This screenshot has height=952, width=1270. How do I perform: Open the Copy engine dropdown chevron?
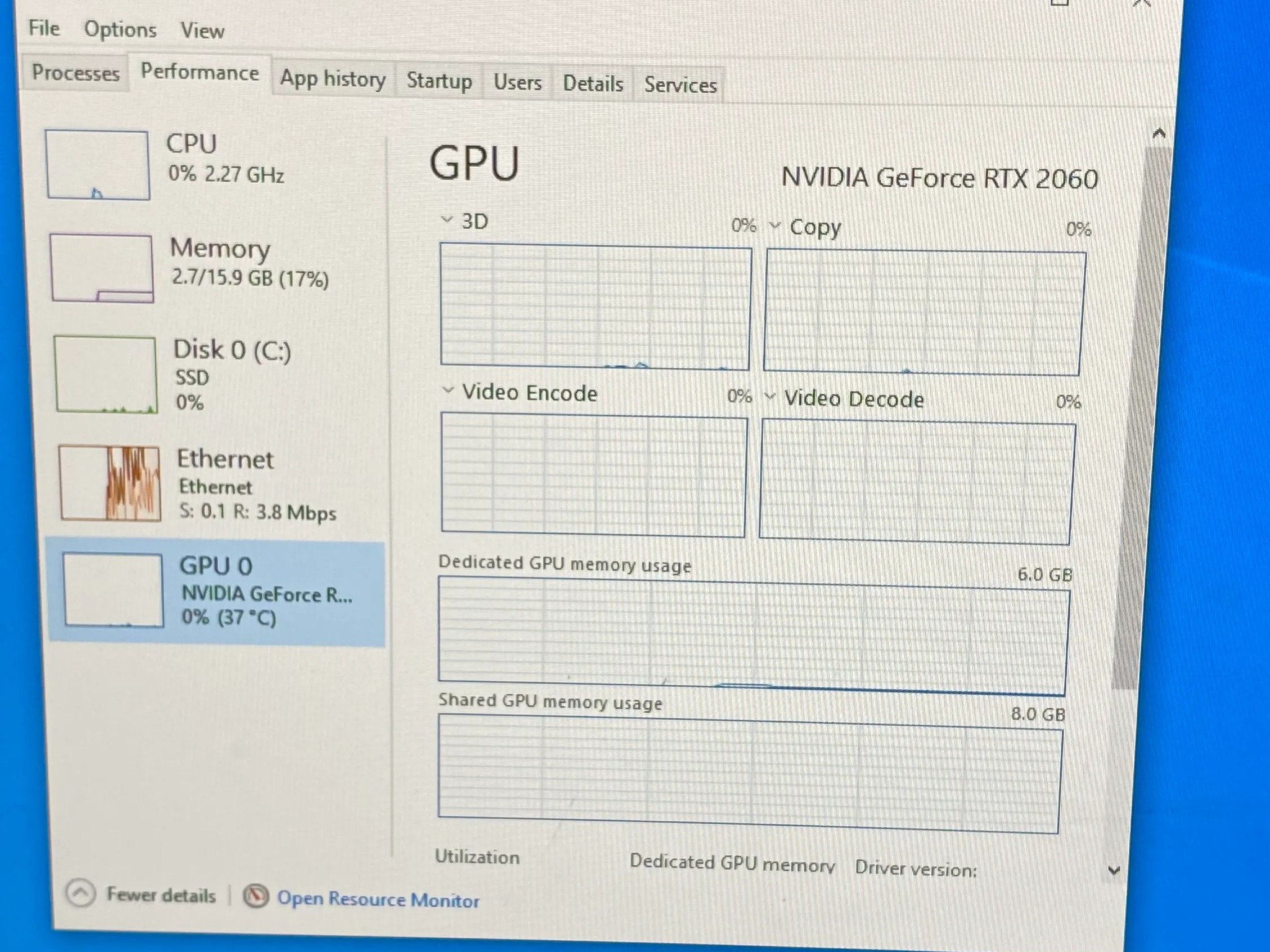click(x=775, y=225)
